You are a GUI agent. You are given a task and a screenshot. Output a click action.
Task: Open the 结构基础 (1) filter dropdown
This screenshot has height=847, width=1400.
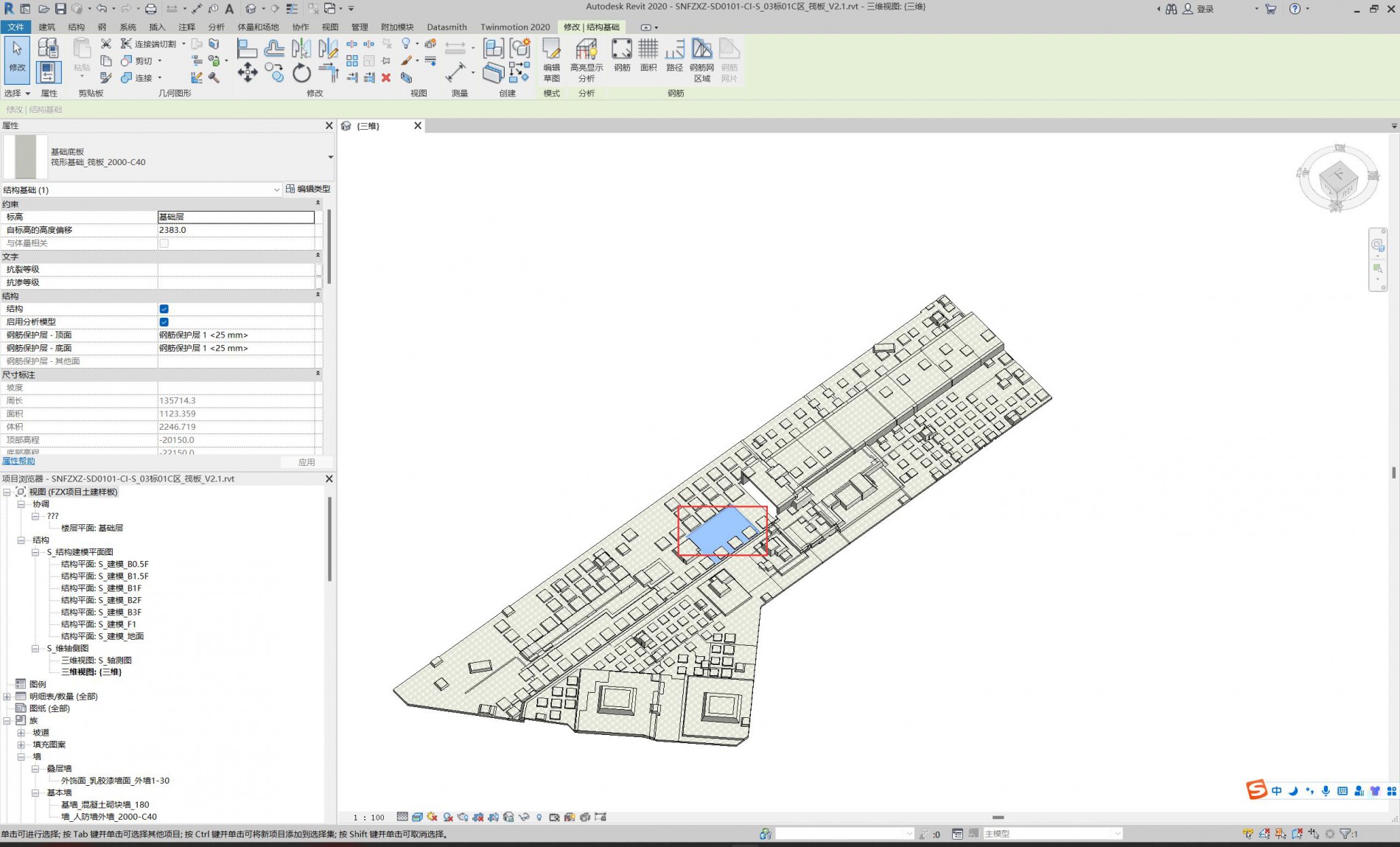[276, 189]
